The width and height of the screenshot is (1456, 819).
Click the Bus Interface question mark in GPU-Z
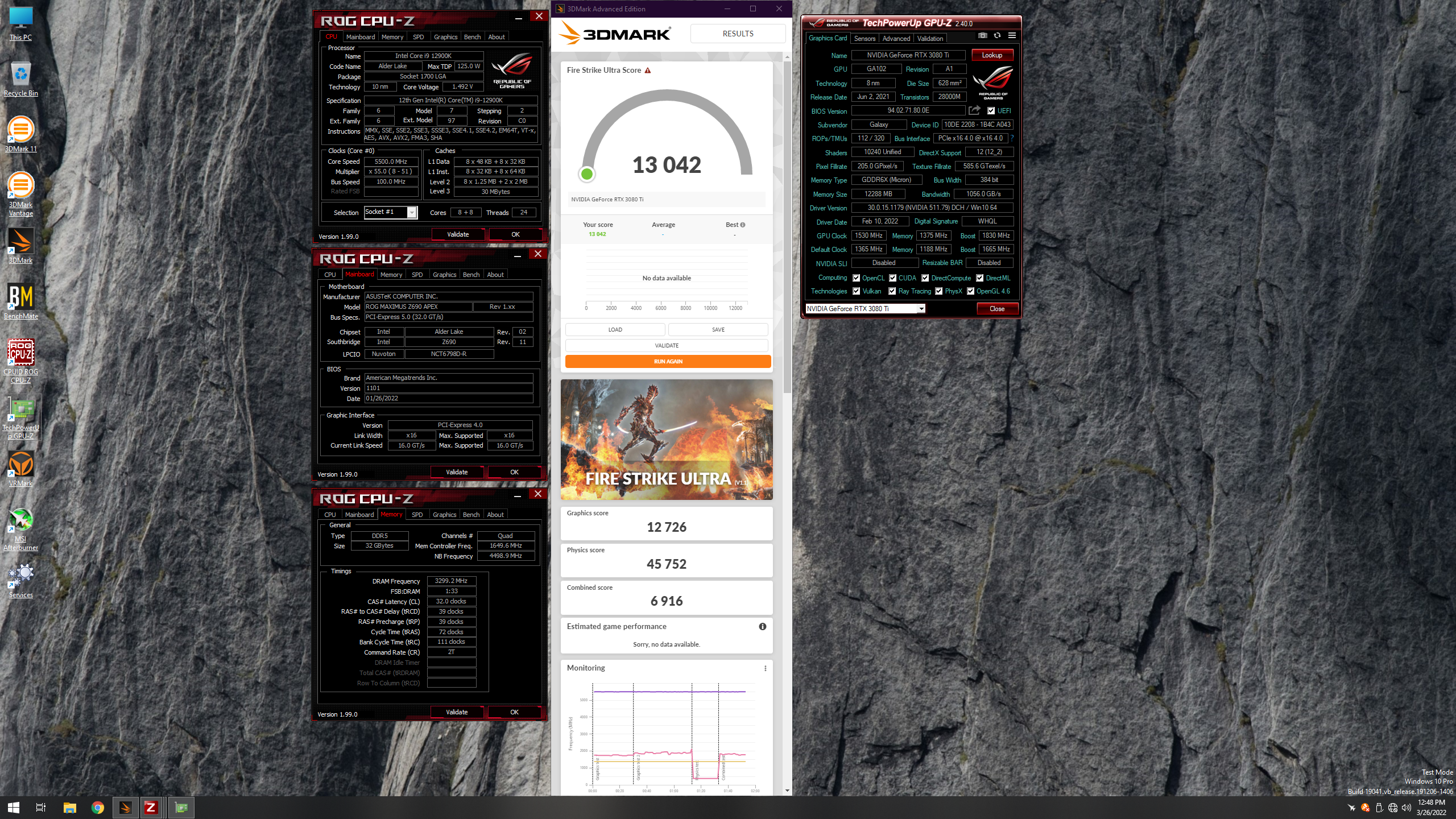(1012, 138)
